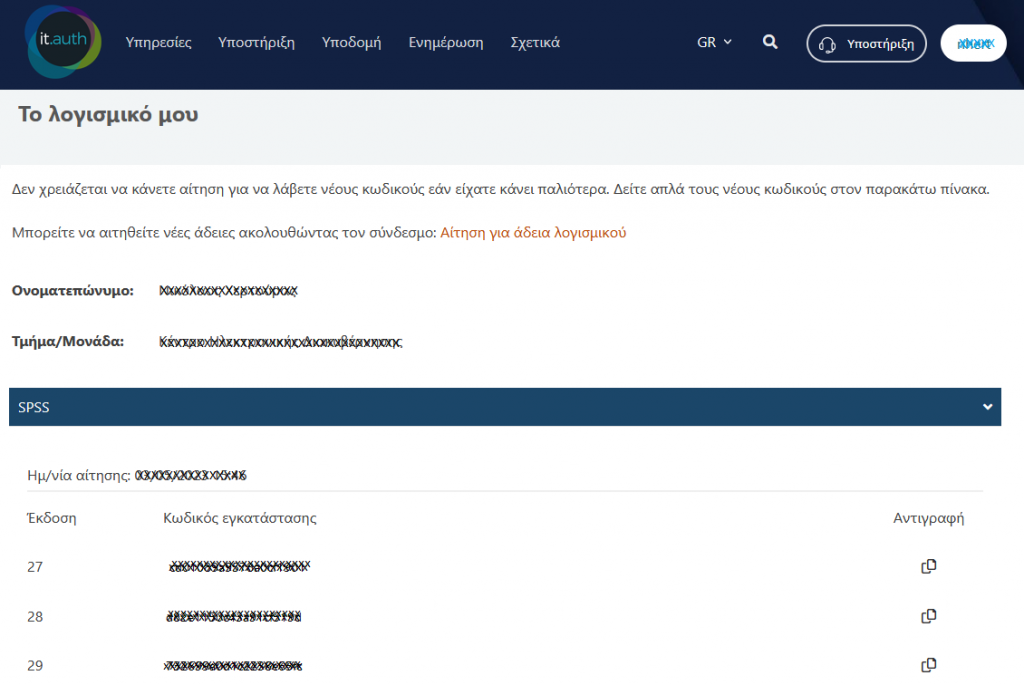Select the obscured code in row 28

point(234,616)
